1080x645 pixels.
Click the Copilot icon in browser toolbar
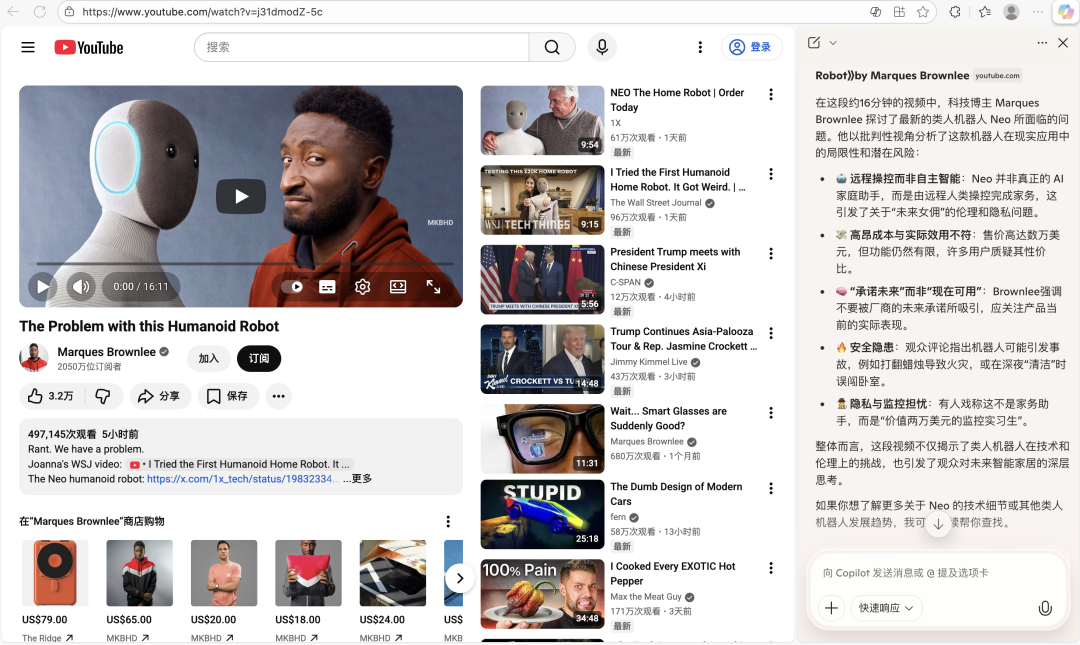click(x=1065, y=12)
